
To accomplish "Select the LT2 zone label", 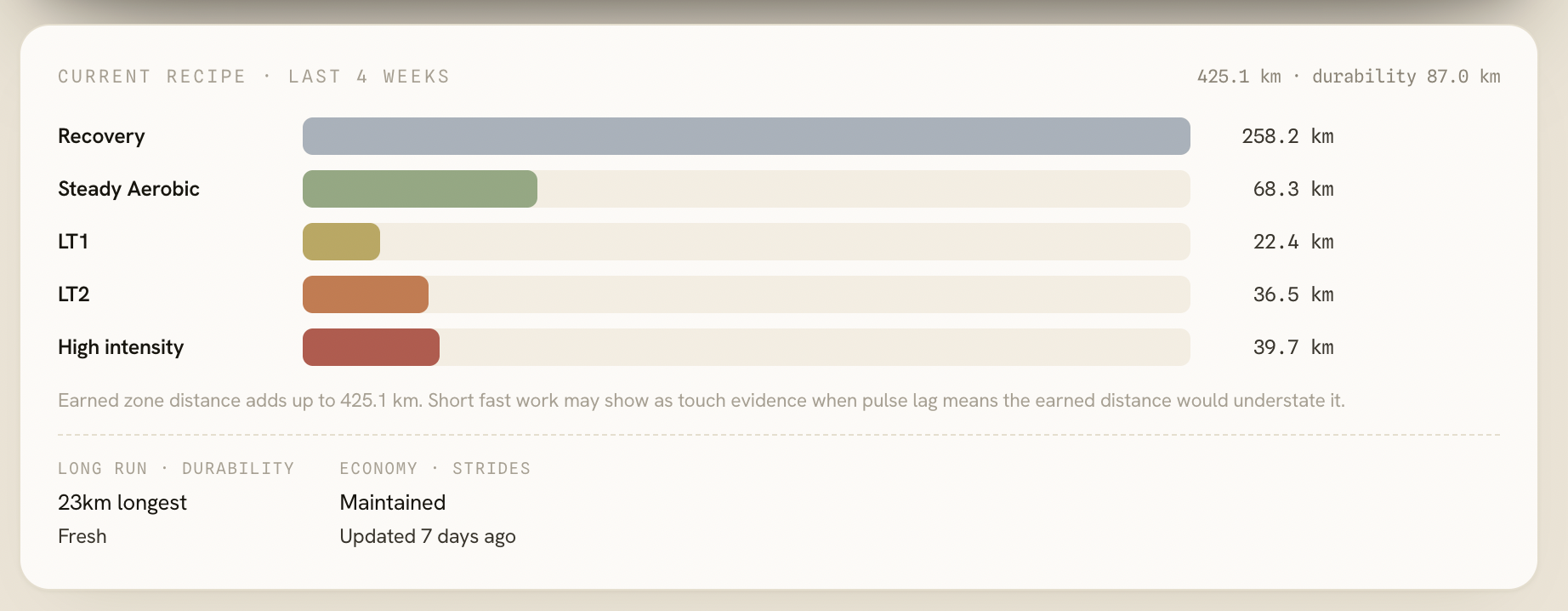I will point(74,294).
